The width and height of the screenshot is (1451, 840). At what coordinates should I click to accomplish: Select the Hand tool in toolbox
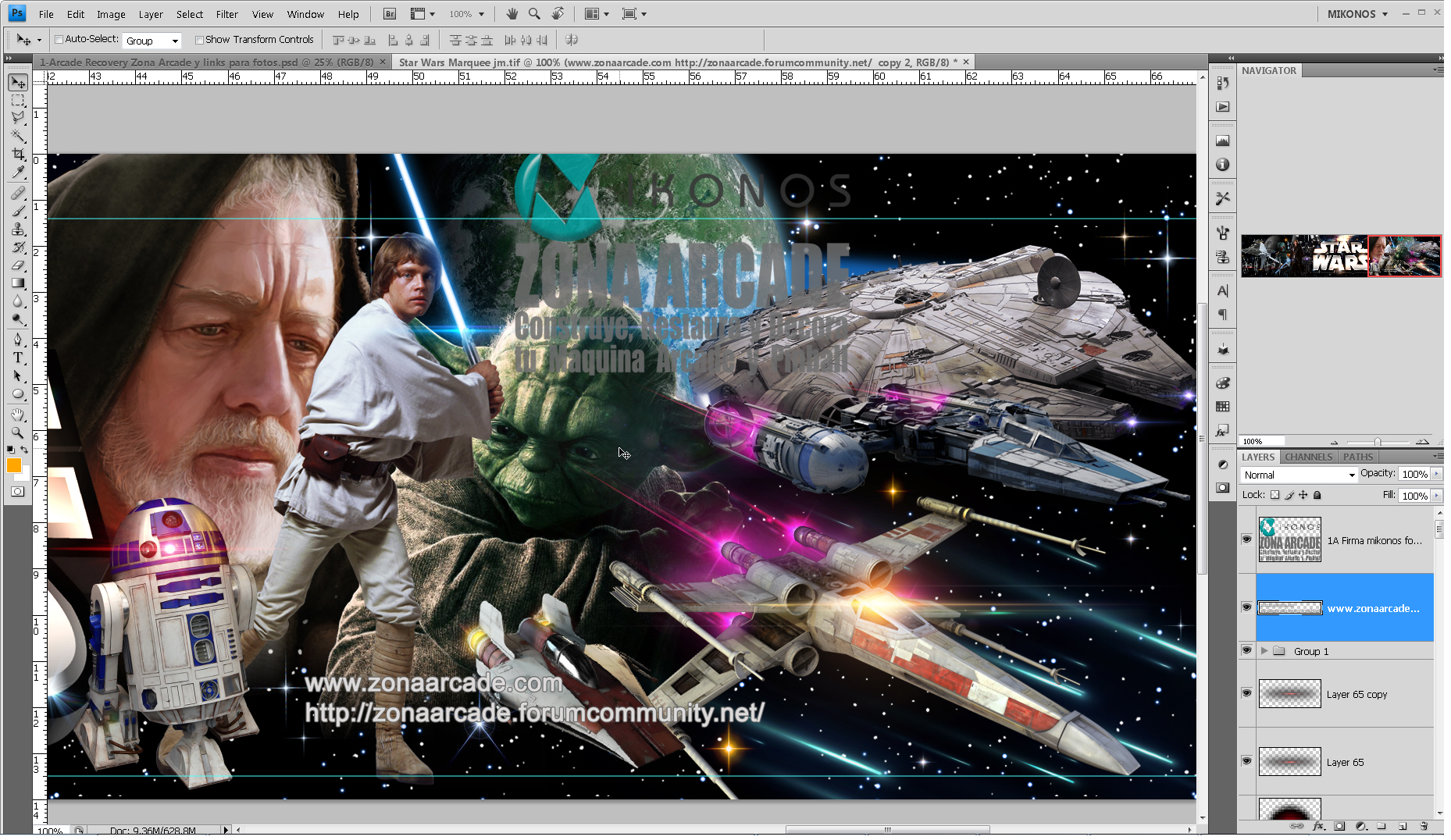click(18, 415)
